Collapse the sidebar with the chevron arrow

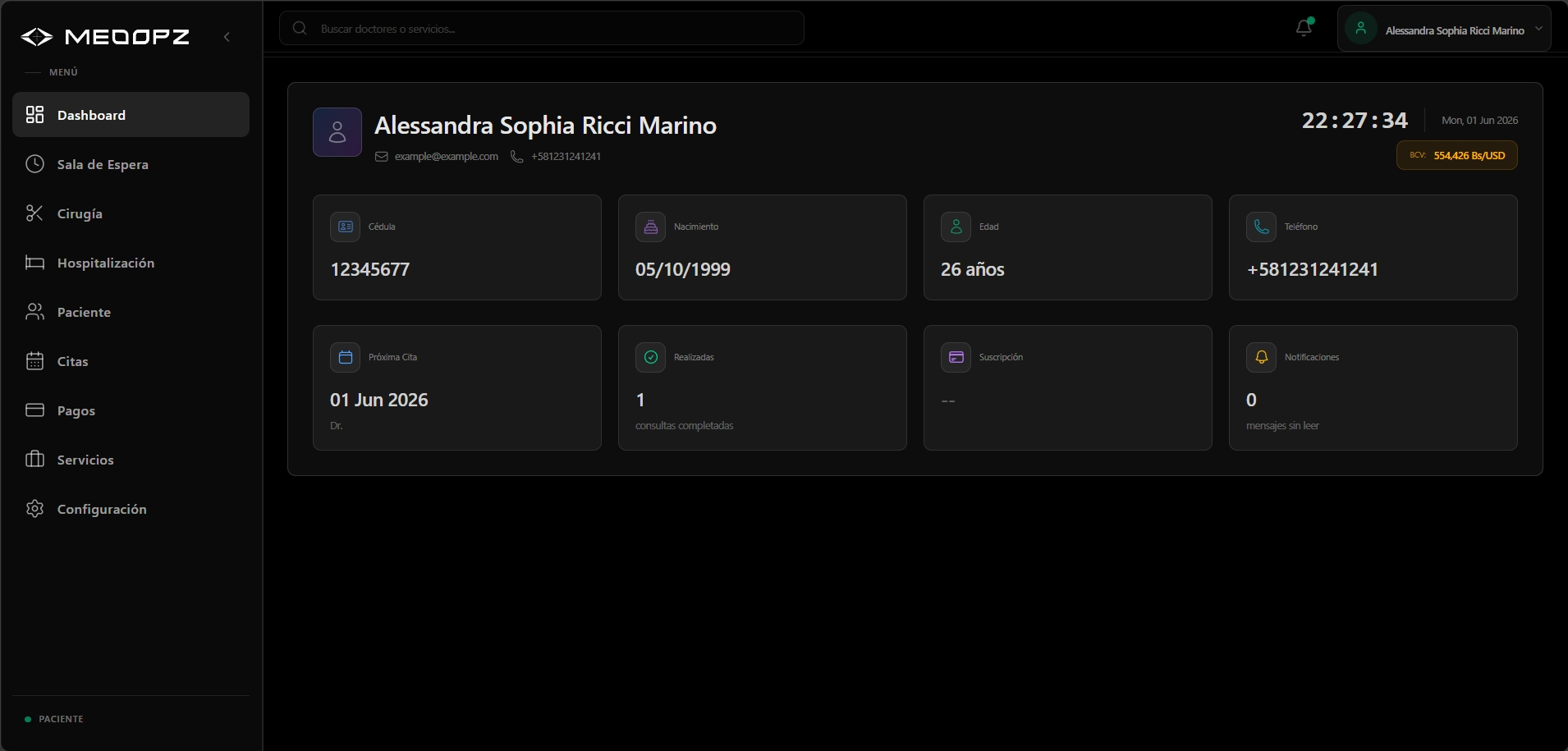click(x=227, y=37)
